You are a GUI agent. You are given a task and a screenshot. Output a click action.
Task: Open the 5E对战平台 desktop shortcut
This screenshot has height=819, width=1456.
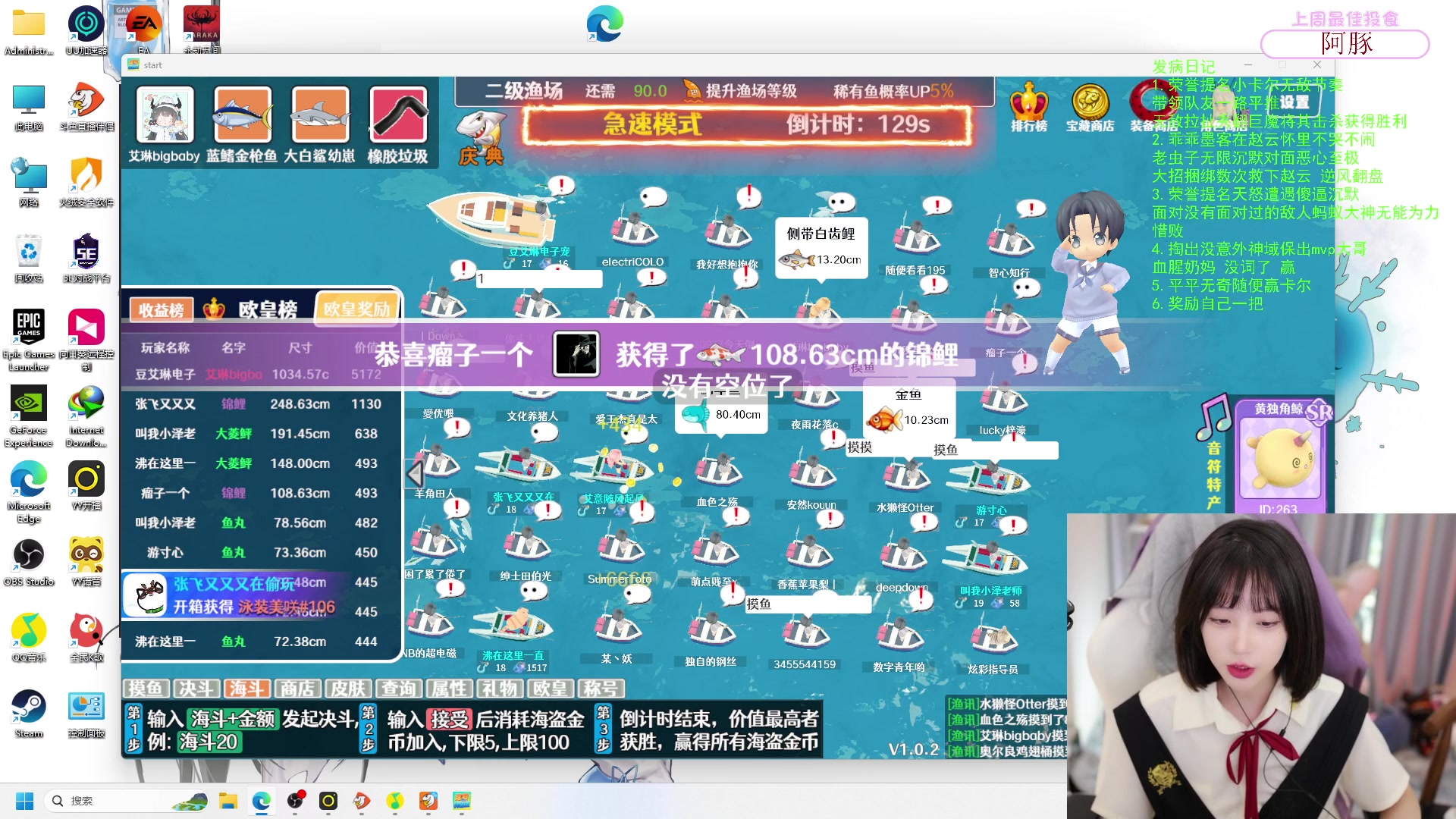click(86, 258)
